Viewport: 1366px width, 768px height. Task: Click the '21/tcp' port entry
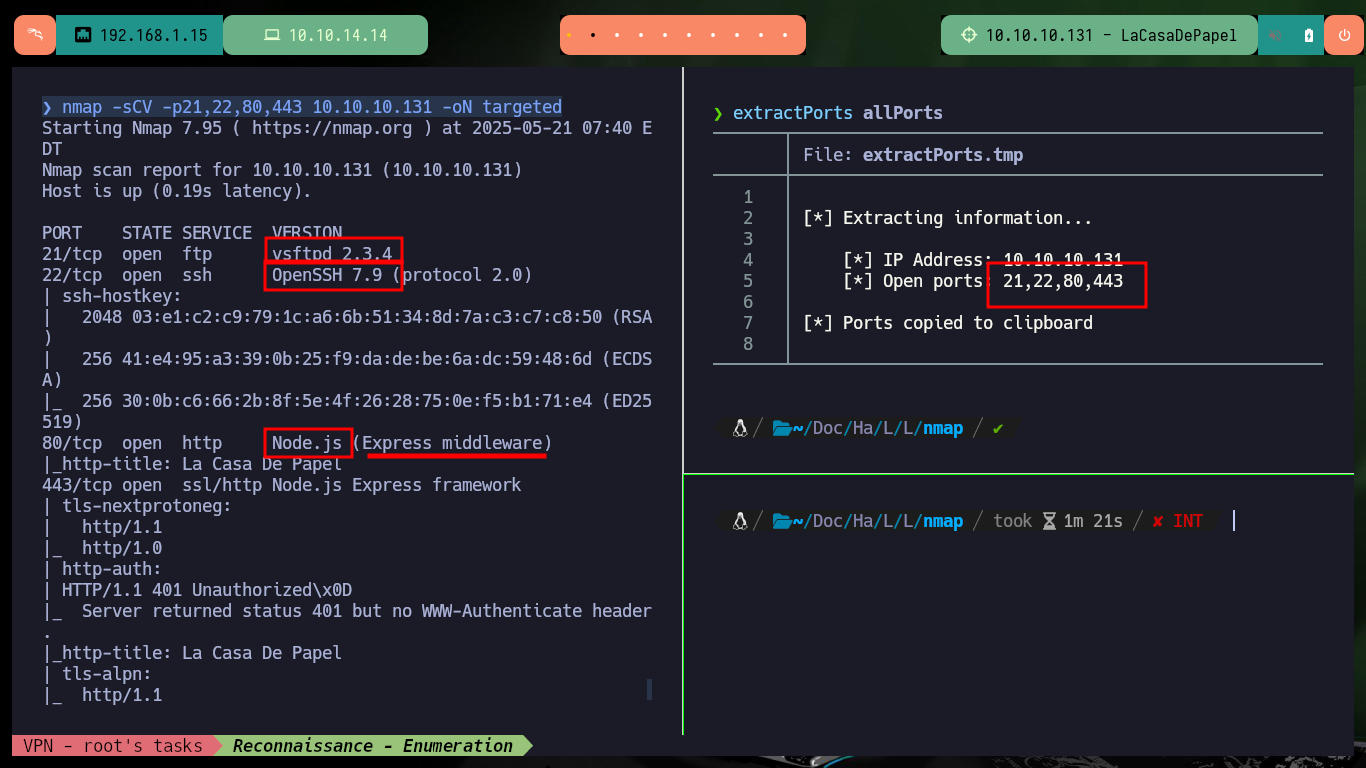tap(72, 254)
